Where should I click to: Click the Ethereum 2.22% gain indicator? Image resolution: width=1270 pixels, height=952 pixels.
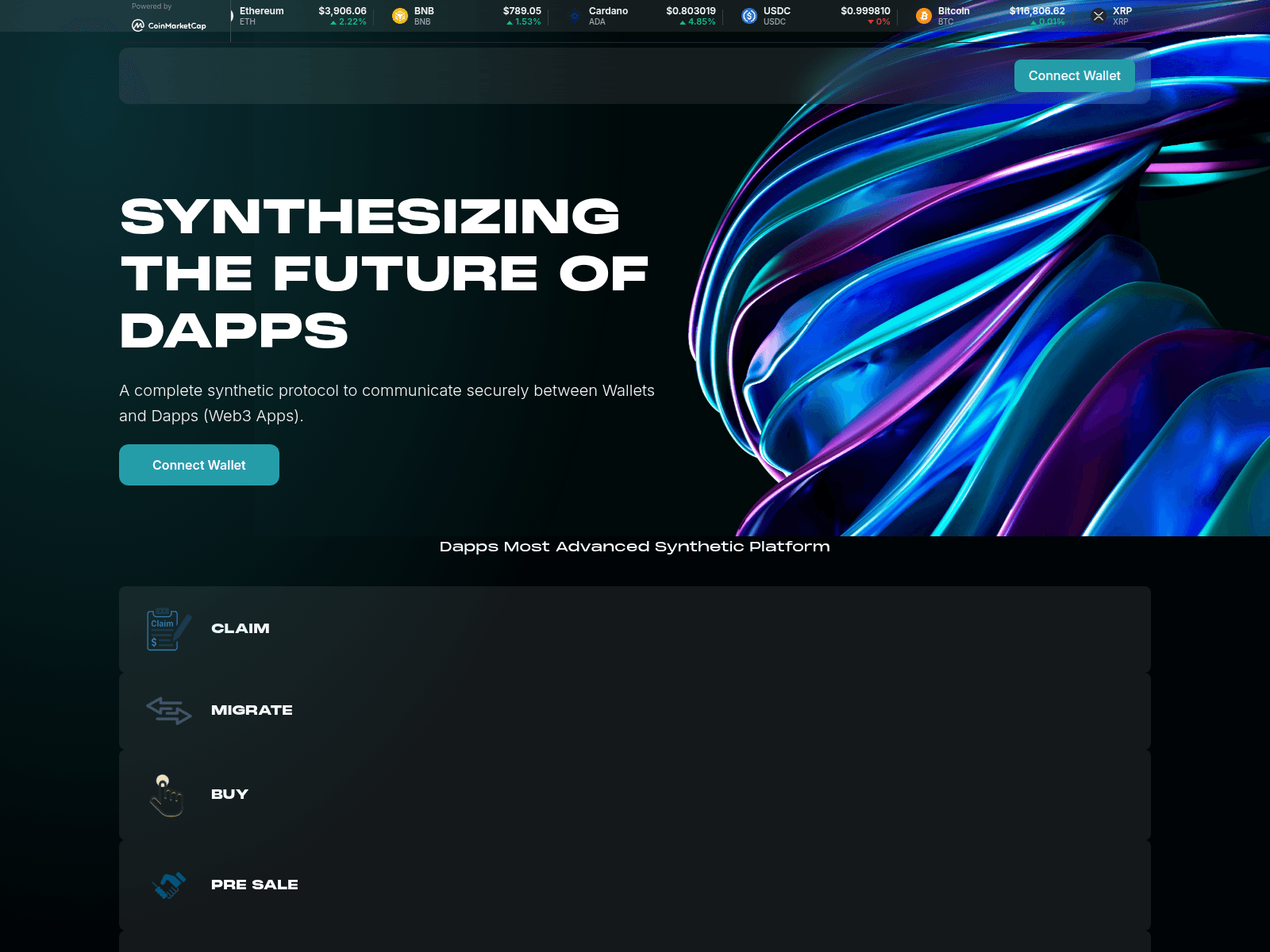pos(349,21)
